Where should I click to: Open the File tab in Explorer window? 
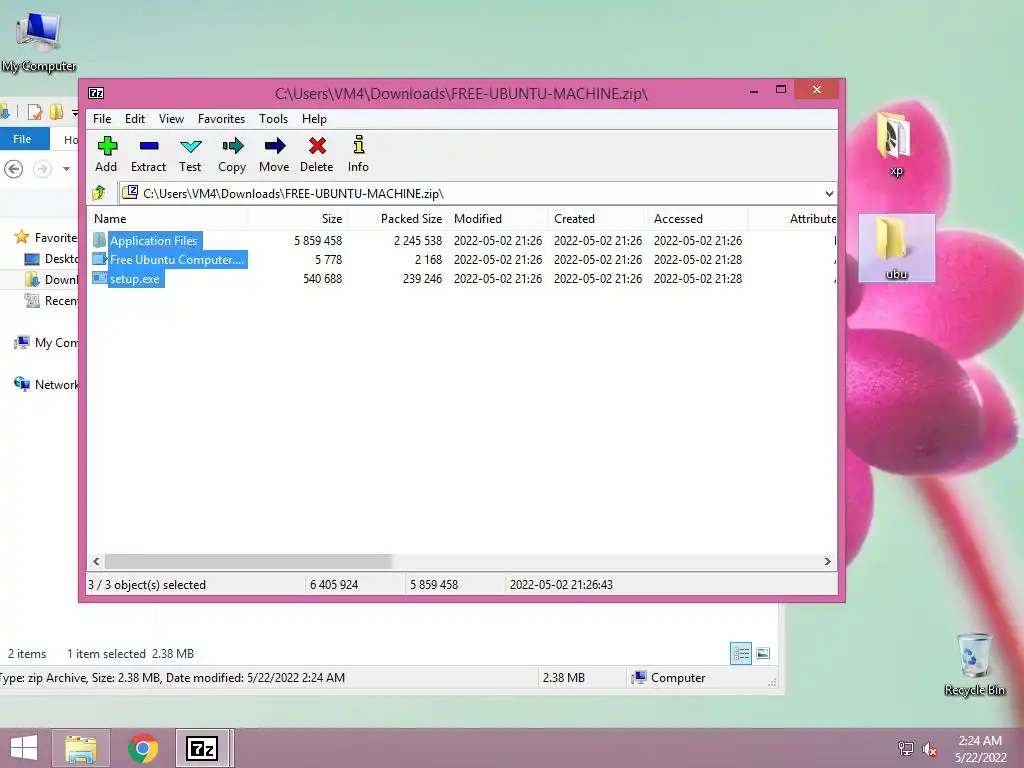pyautogui.click(x=22, y=139)
